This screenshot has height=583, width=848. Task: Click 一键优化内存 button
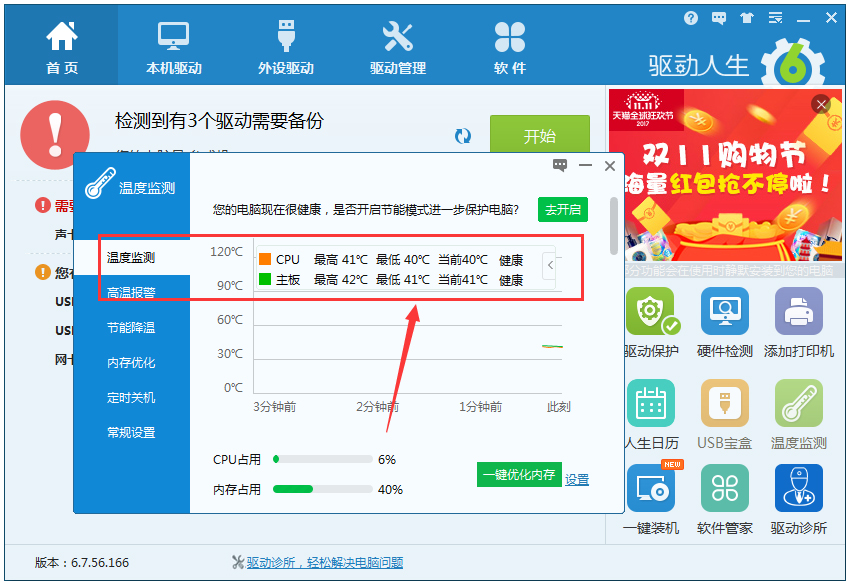pos(519,474)
